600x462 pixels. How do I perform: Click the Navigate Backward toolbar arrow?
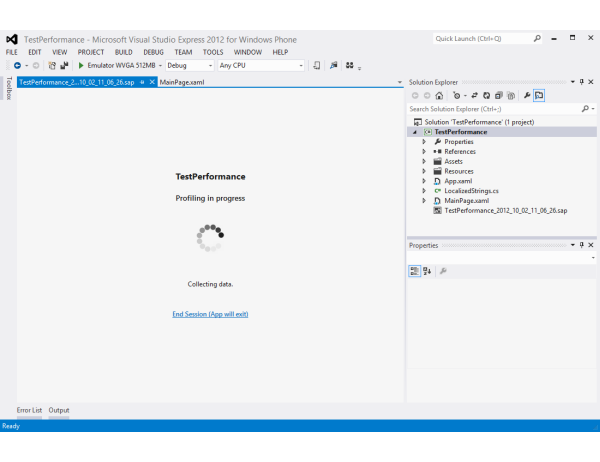tap(17, 65)
